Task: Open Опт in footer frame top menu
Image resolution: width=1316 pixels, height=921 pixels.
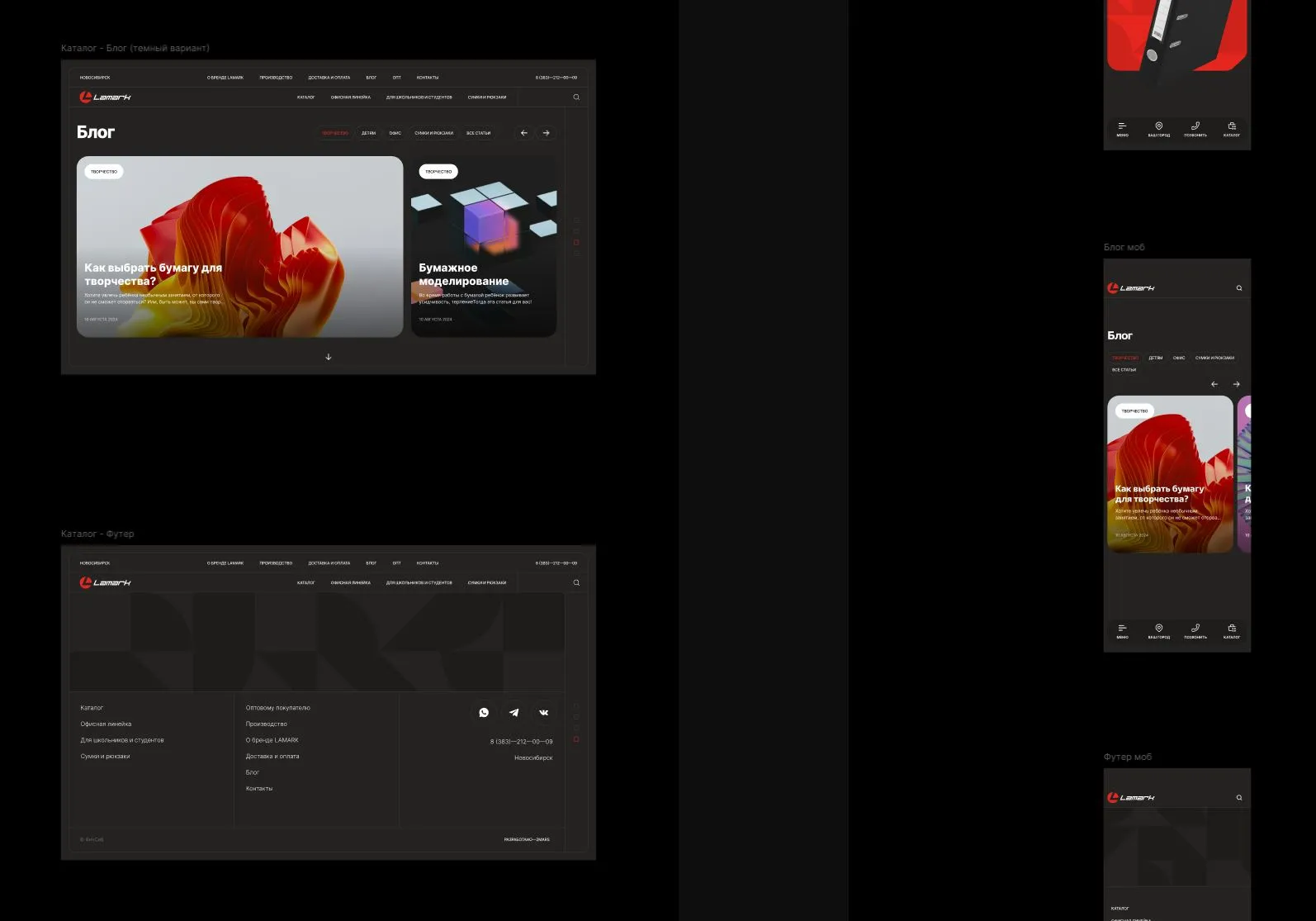Action: 396,563
